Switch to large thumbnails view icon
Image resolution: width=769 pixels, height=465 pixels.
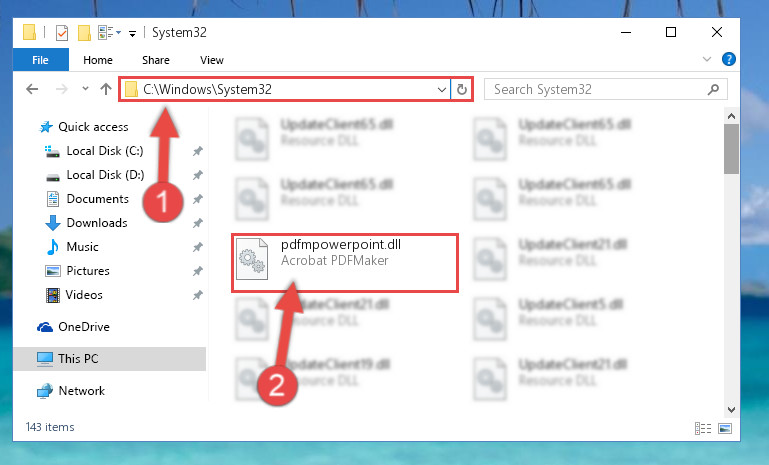pyautogui.click(x=725, y=428)
